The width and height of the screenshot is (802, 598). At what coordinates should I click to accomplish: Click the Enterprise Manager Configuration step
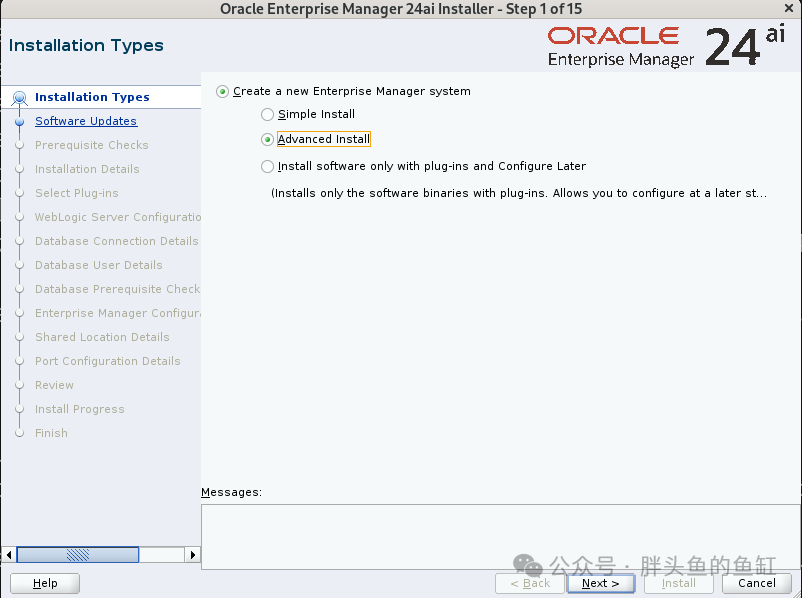(118, 314)
